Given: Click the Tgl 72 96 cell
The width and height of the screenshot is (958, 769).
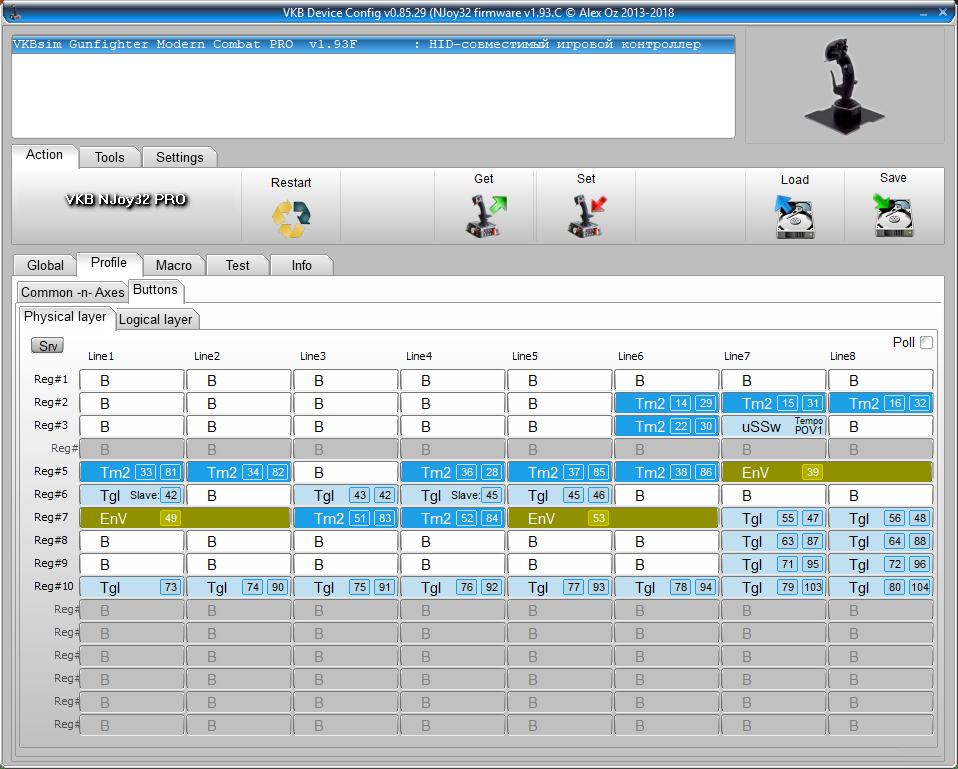Looking at the screenshot, I should click(881, 564).
